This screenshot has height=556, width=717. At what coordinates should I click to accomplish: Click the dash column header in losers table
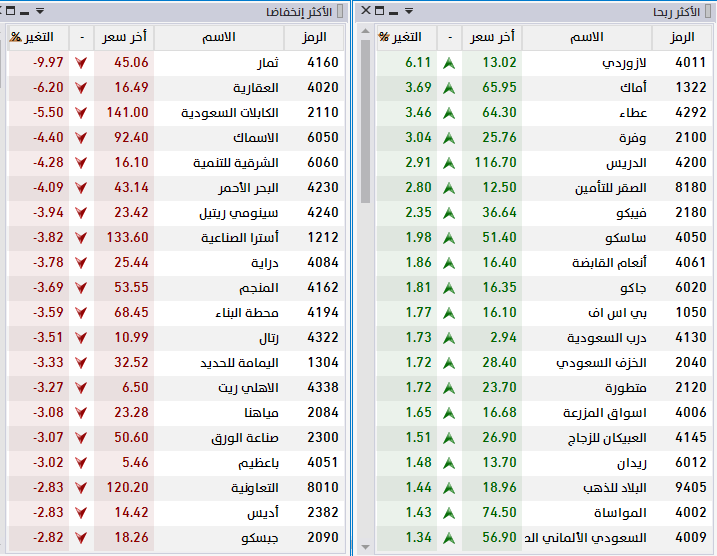tap(82, 37)
